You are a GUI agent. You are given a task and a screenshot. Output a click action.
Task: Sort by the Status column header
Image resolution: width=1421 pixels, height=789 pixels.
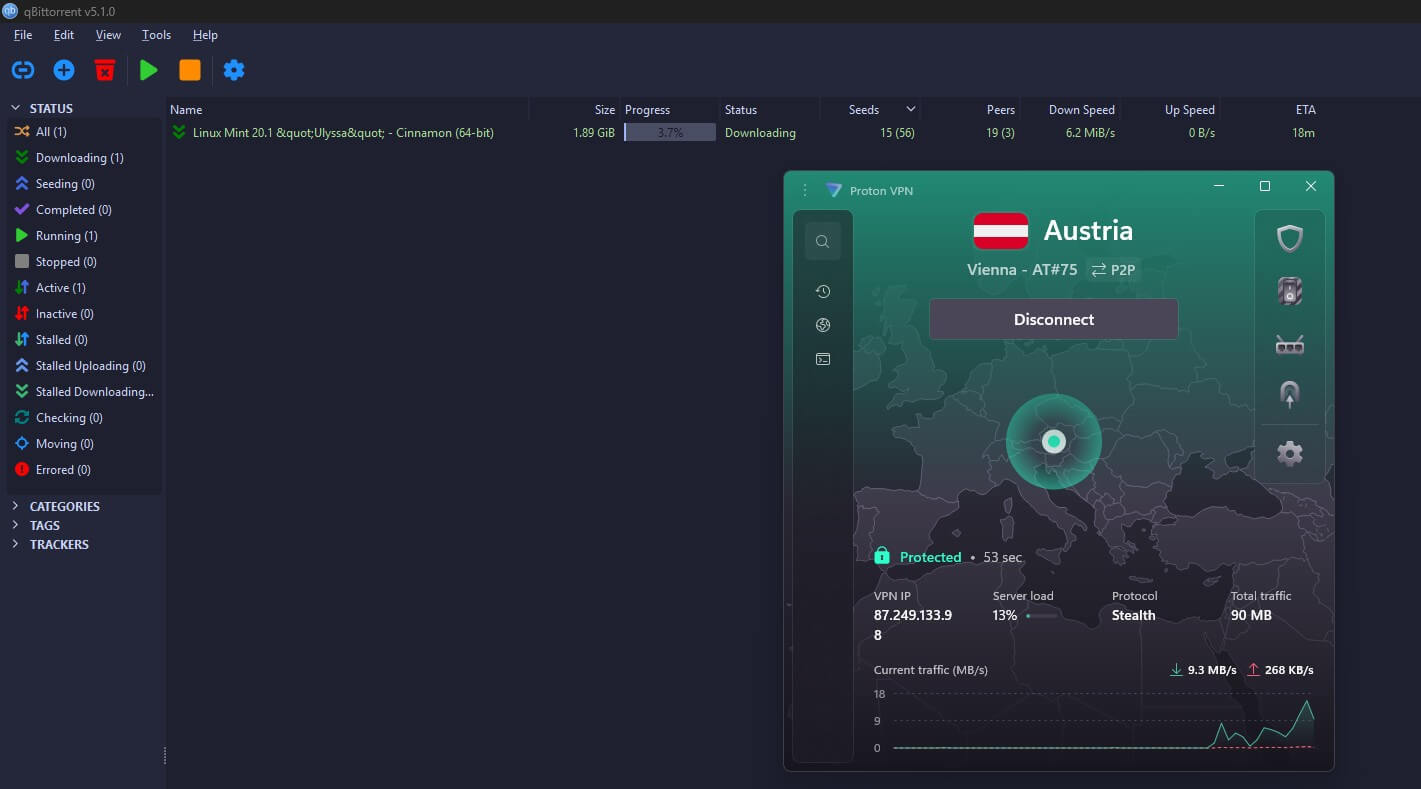tap(769, 110)
